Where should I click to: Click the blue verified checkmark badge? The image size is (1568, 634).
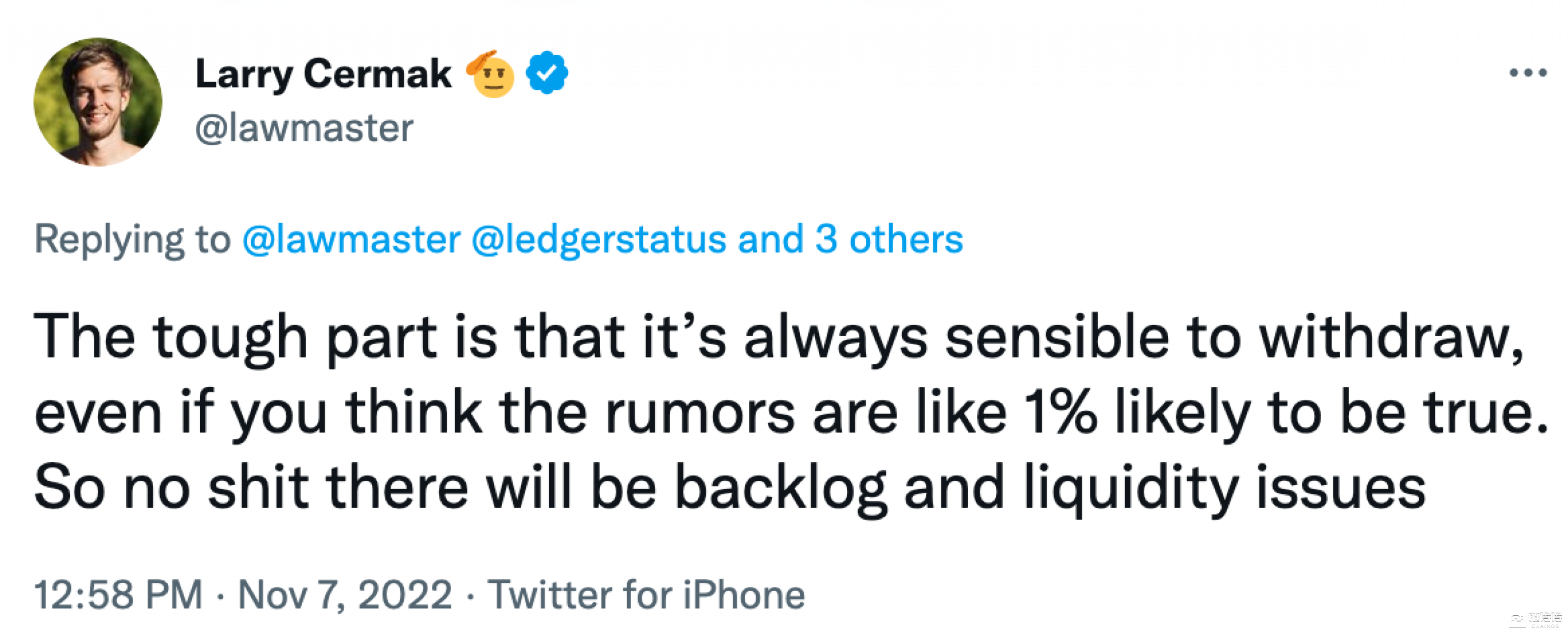(547, 73)
